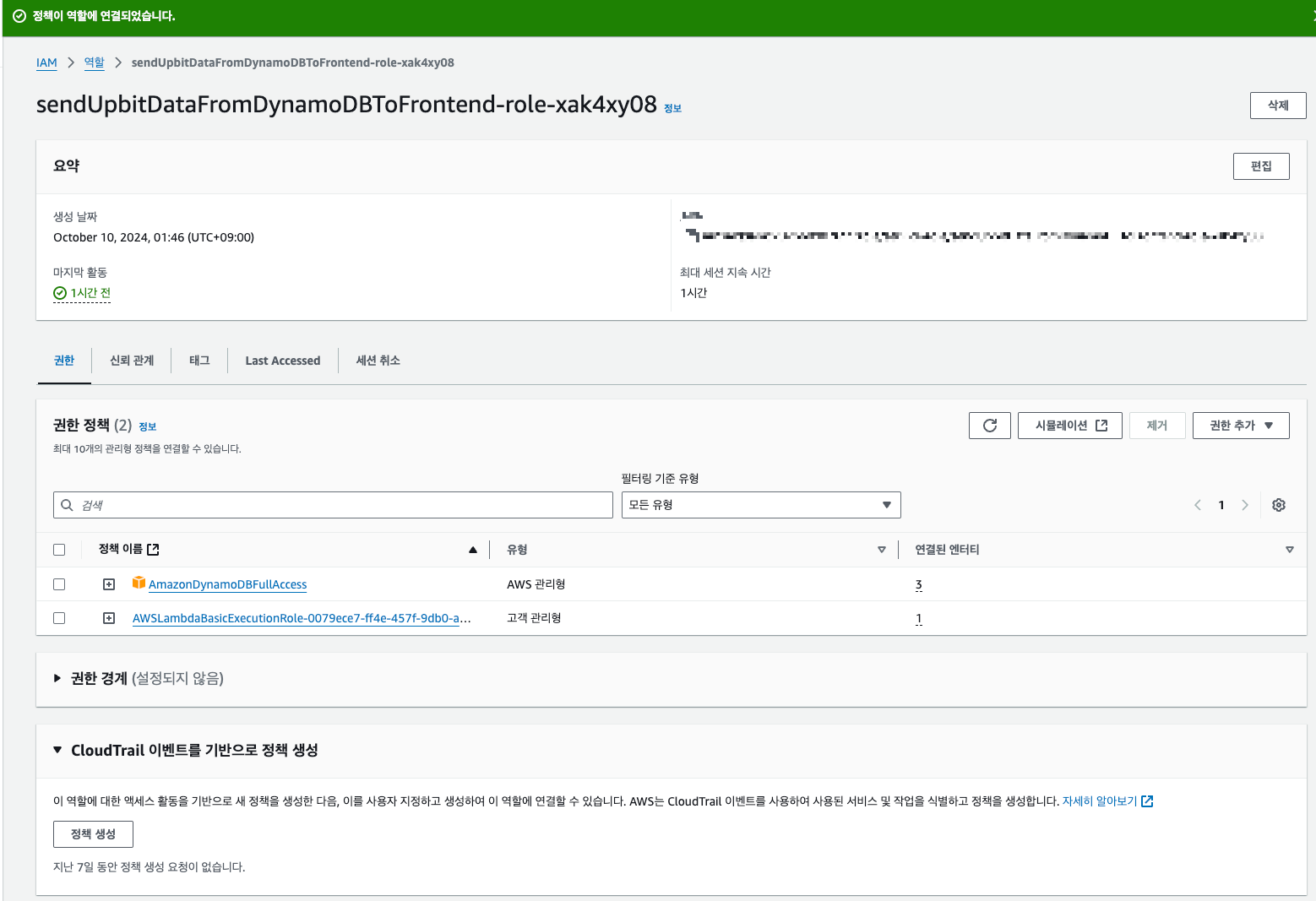
Task: Click the green check icon beside 1시간 전
Action: tap(60, 293)
